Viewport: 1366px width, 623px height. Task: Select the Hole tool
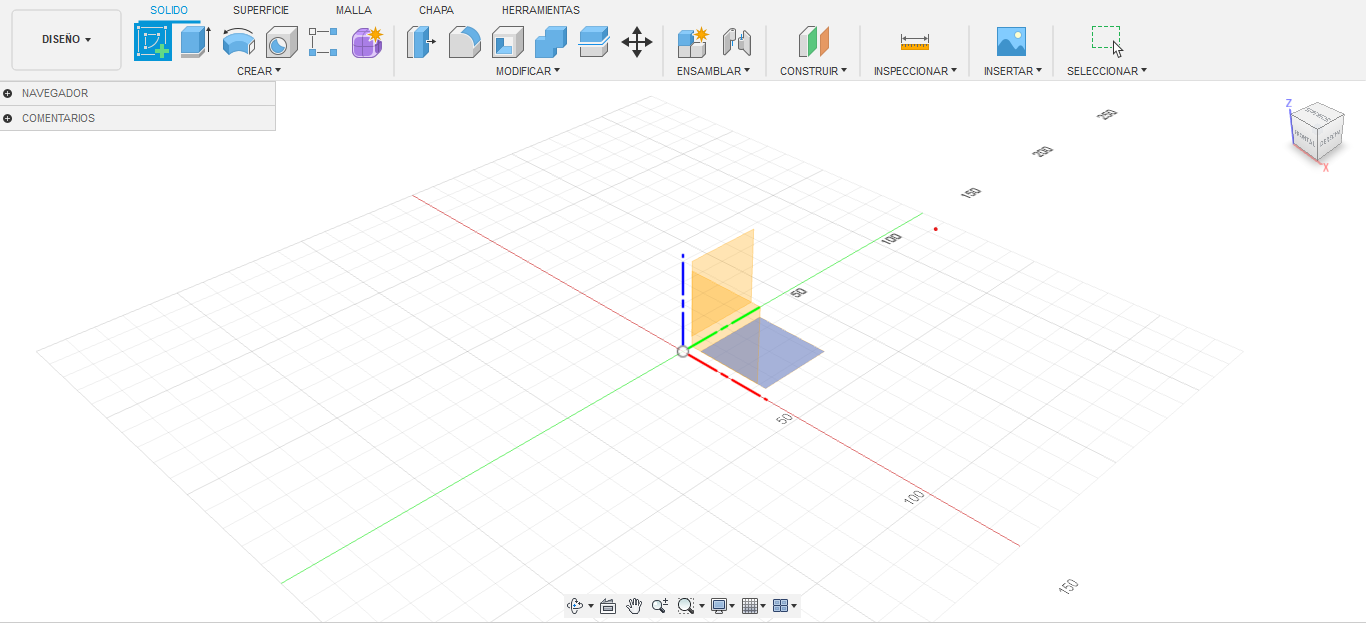click(x=281, y=42)
